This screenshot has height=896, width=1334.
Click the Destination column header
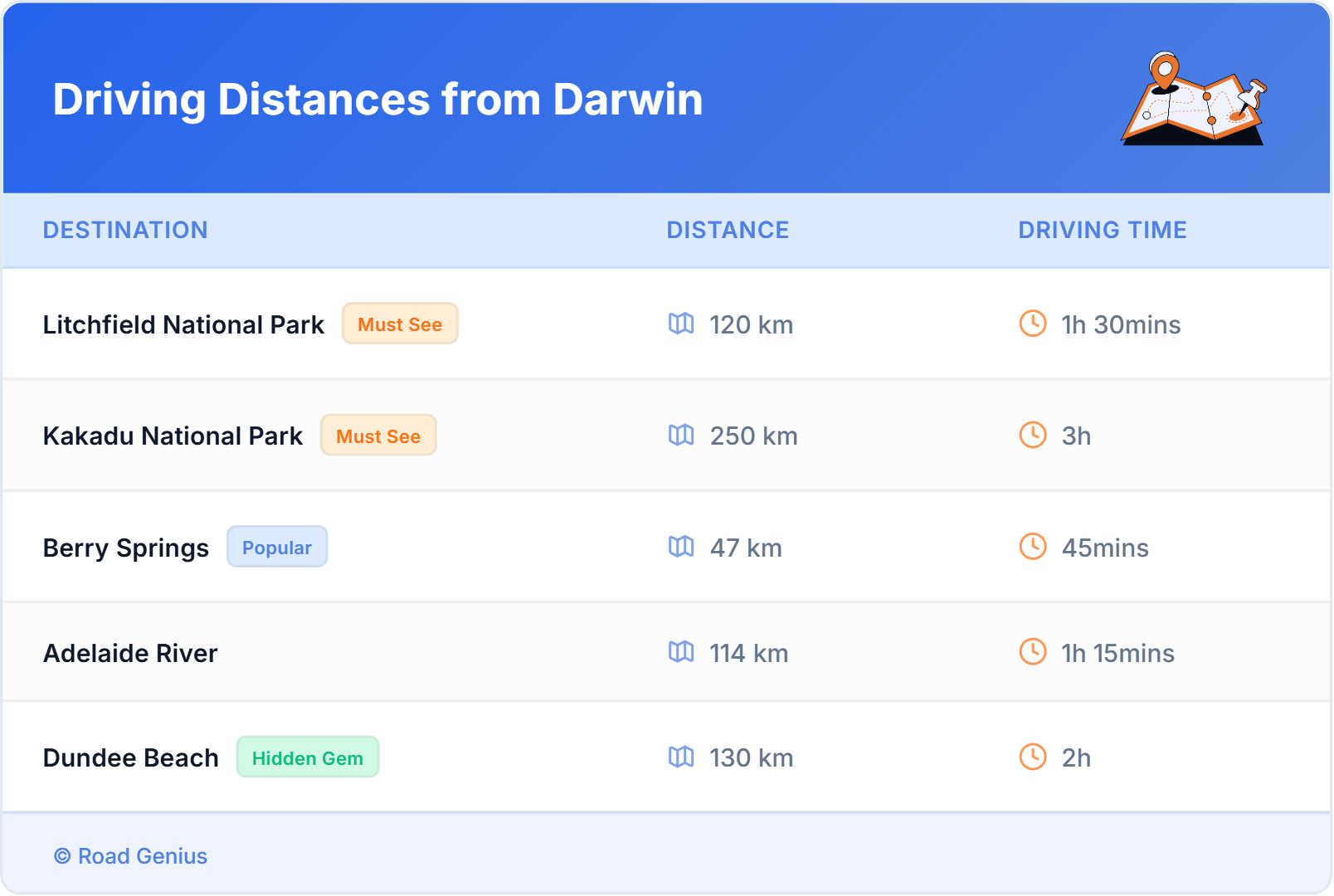[x=125, y=230]
